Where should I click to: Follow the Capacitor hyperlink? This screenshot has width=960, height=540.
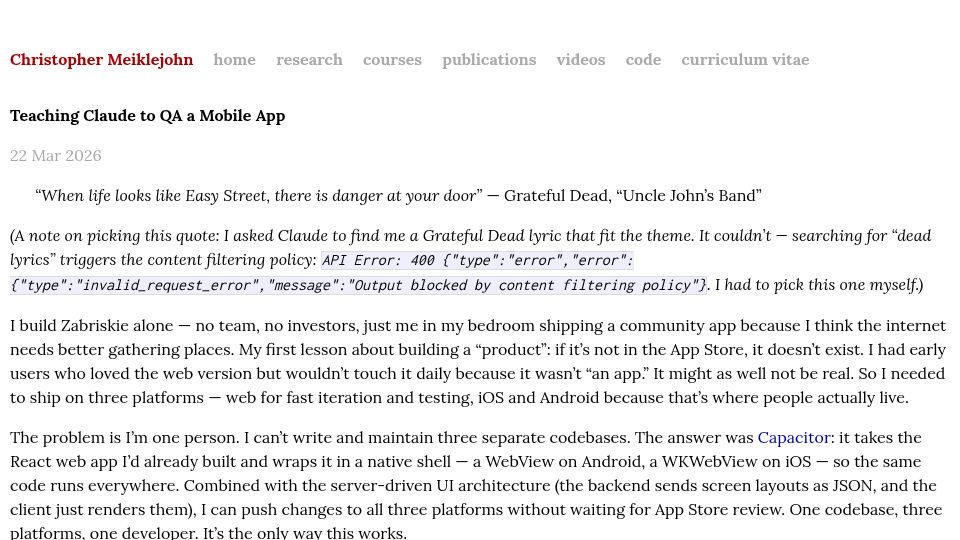794,438
